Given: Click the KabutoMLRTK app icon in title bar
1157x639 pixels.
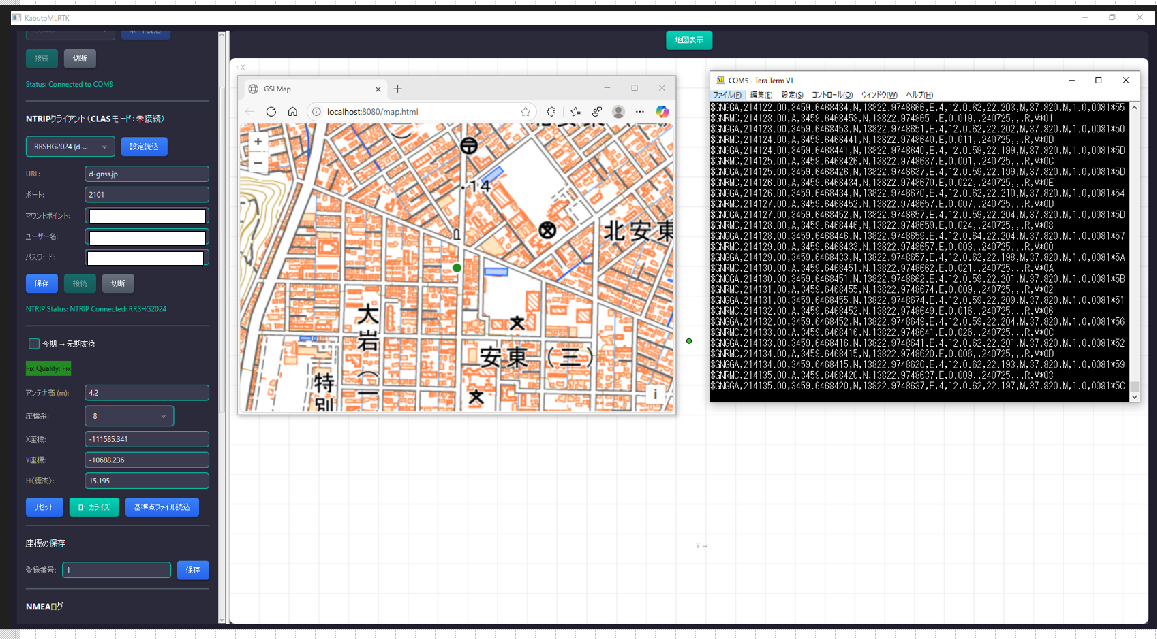Looking at the screenshot, I should [x=16, y=17].
